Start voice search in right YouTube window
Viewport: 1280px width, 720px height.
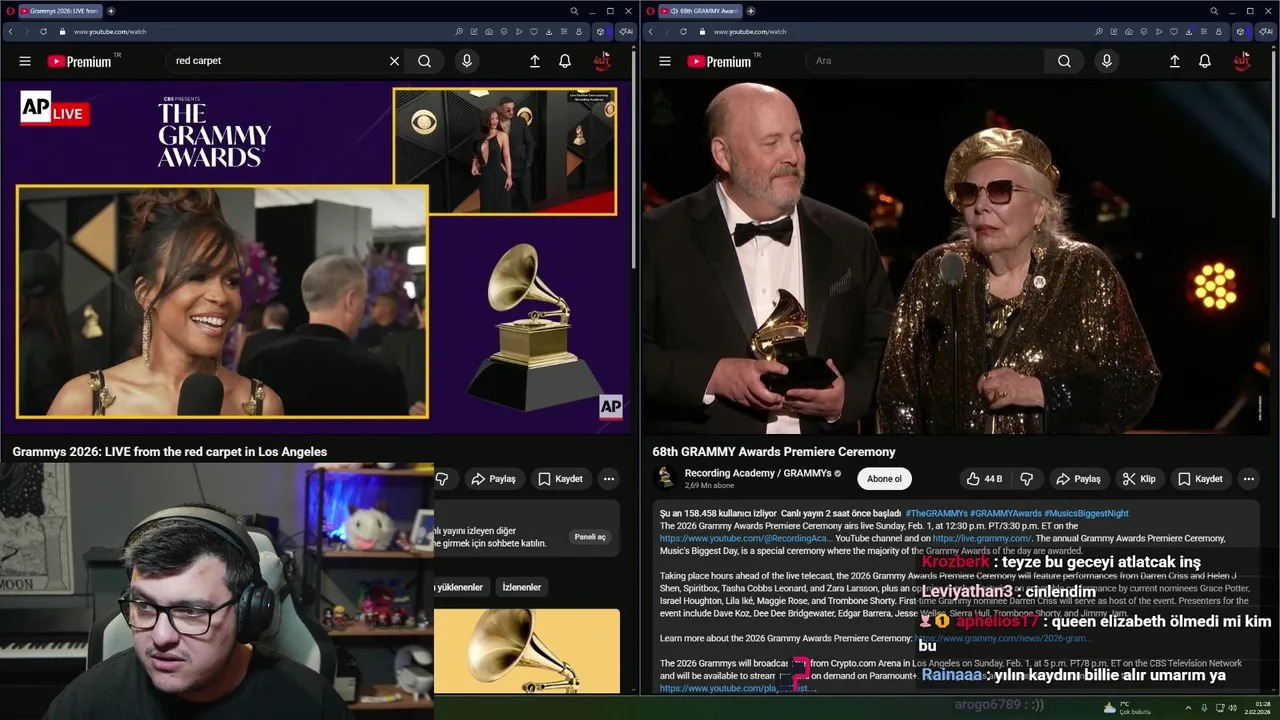pyautogui.click(x=1106, y=61)
